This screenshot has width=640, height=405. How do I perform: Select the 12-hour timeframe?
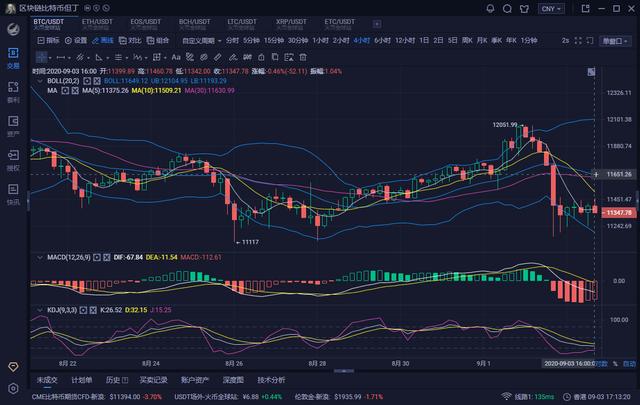tap(405, 40)
